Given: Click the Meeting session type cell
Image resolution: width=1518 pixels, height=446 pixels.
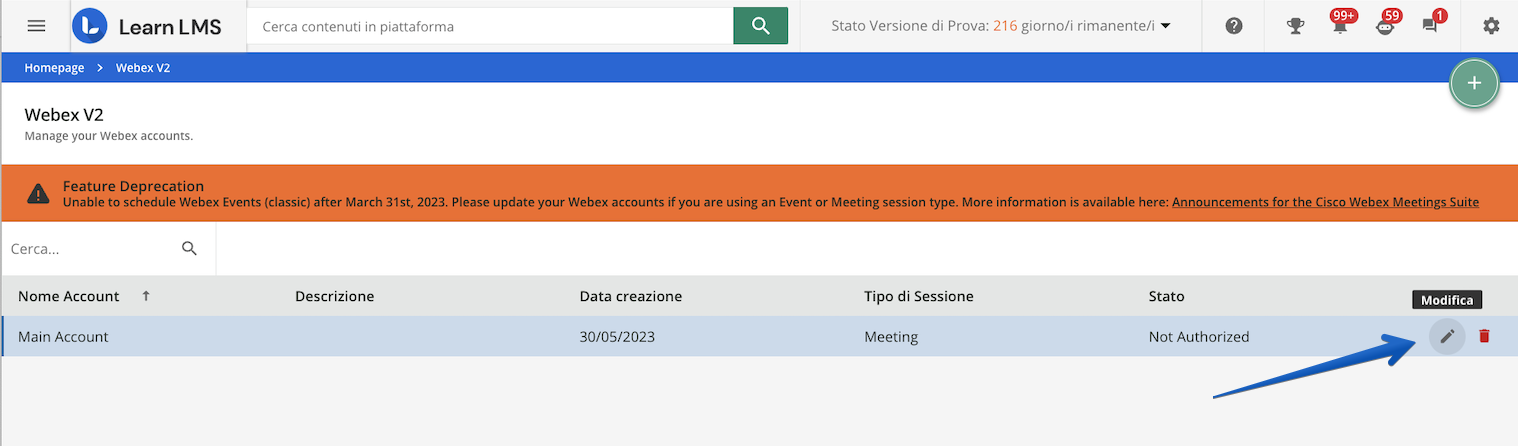Looking at the screenshot, I should point(891,337).
